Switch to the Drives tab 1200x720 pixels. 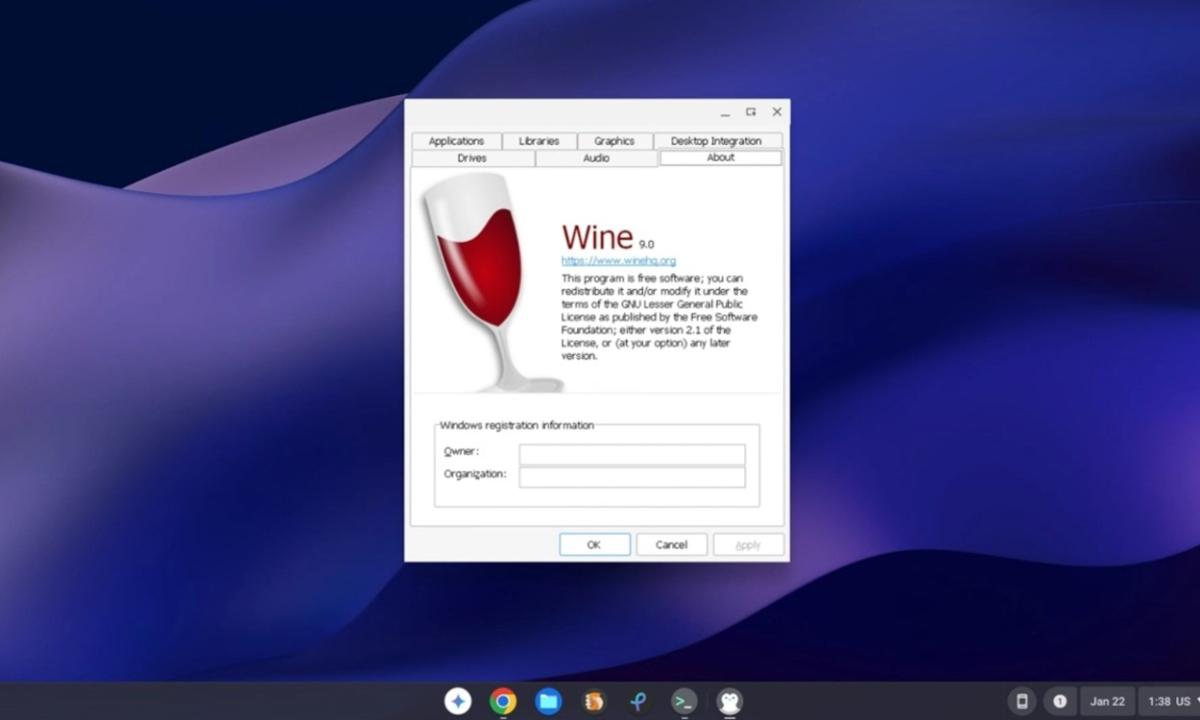click(x=471, y=158)
